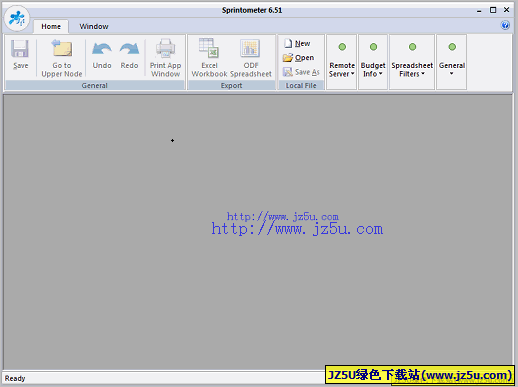This screenshot has width=518, height=387.
Task: Switch to the Home ribbon tab
Action: point(51,26)
